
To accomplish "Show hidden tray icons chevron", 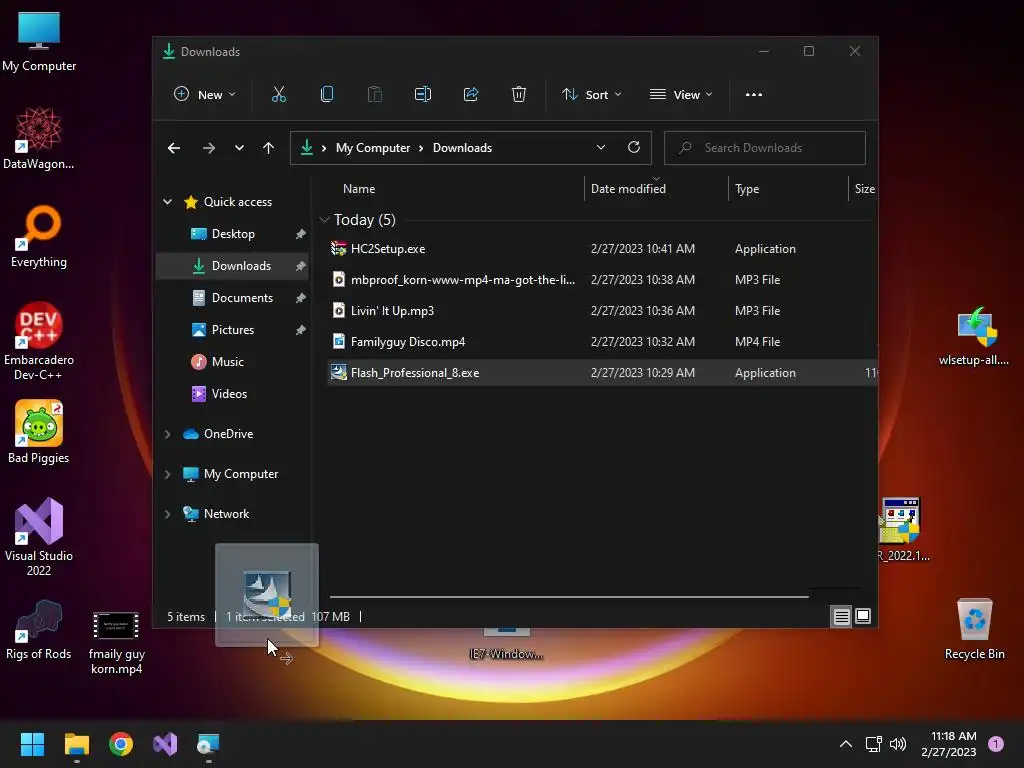I will 846,744.
